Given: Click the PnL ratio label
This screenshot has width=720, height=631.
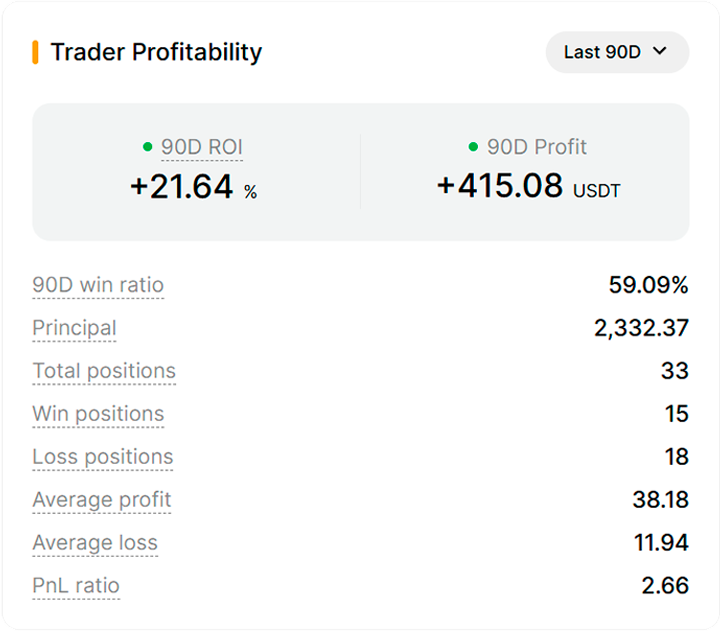Looking at the screenshot, I should (x=76, y=586).
